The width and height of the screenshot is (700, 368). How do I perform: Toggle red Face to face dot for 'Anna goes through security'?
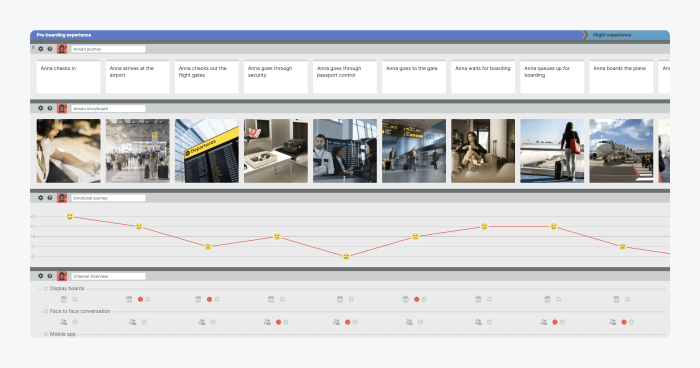[279, 322]
